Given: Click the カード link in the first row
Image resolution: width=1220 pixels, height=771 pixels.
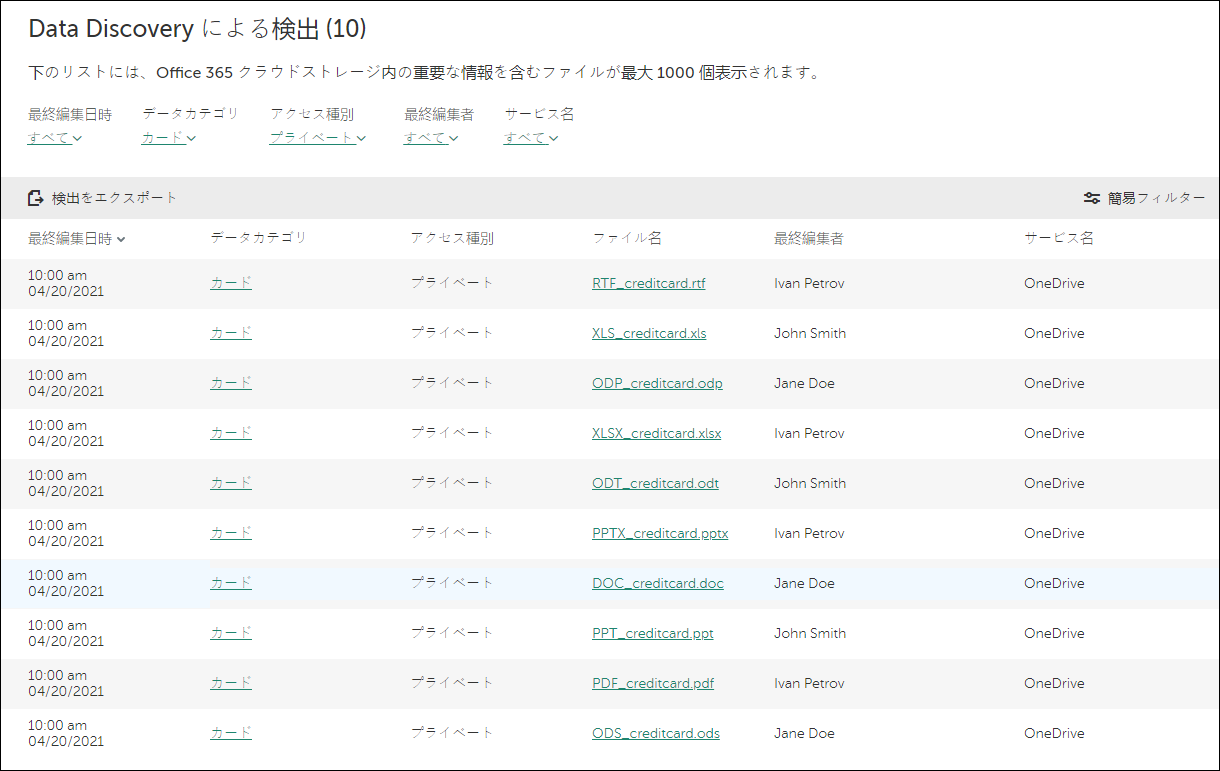Looking at the screenshot, I should 230,283.
